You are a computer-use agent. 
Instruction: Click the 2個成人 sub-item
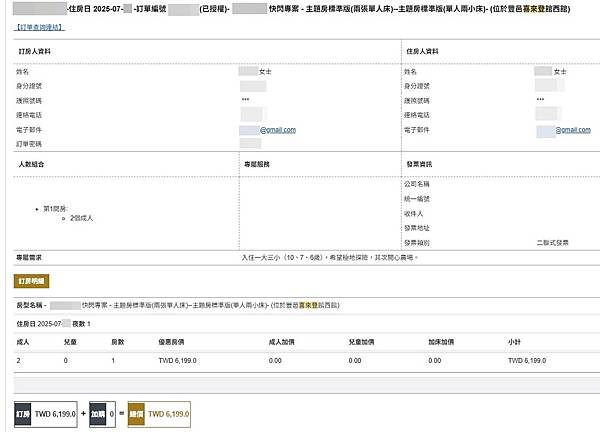click(x=82, y=218)
